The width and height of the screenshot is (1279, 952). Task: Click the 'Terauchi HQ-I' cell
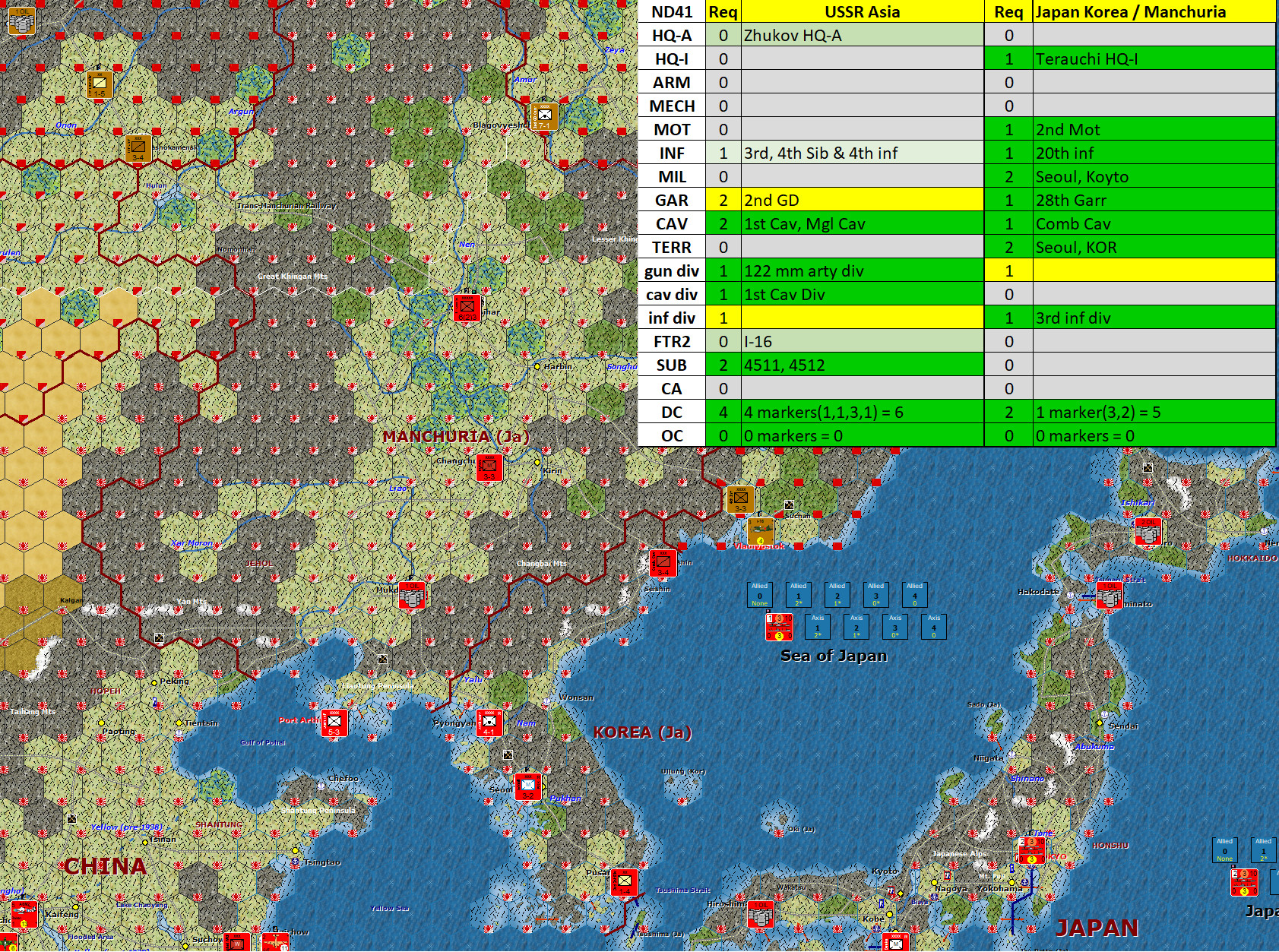pos(1154,59)
